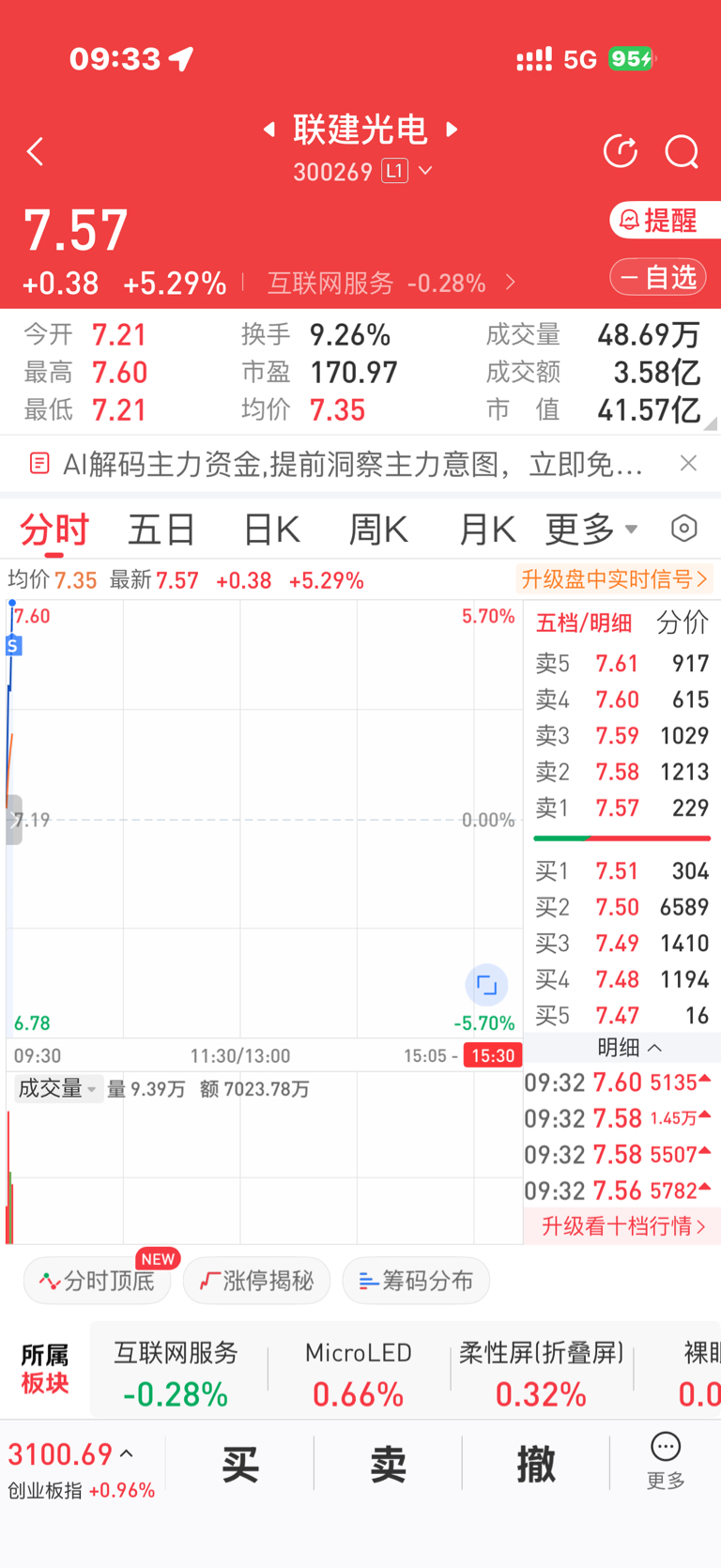Select 卖2 price 7.58 row
Screen dimensions: 721x1568
(621, 772)
